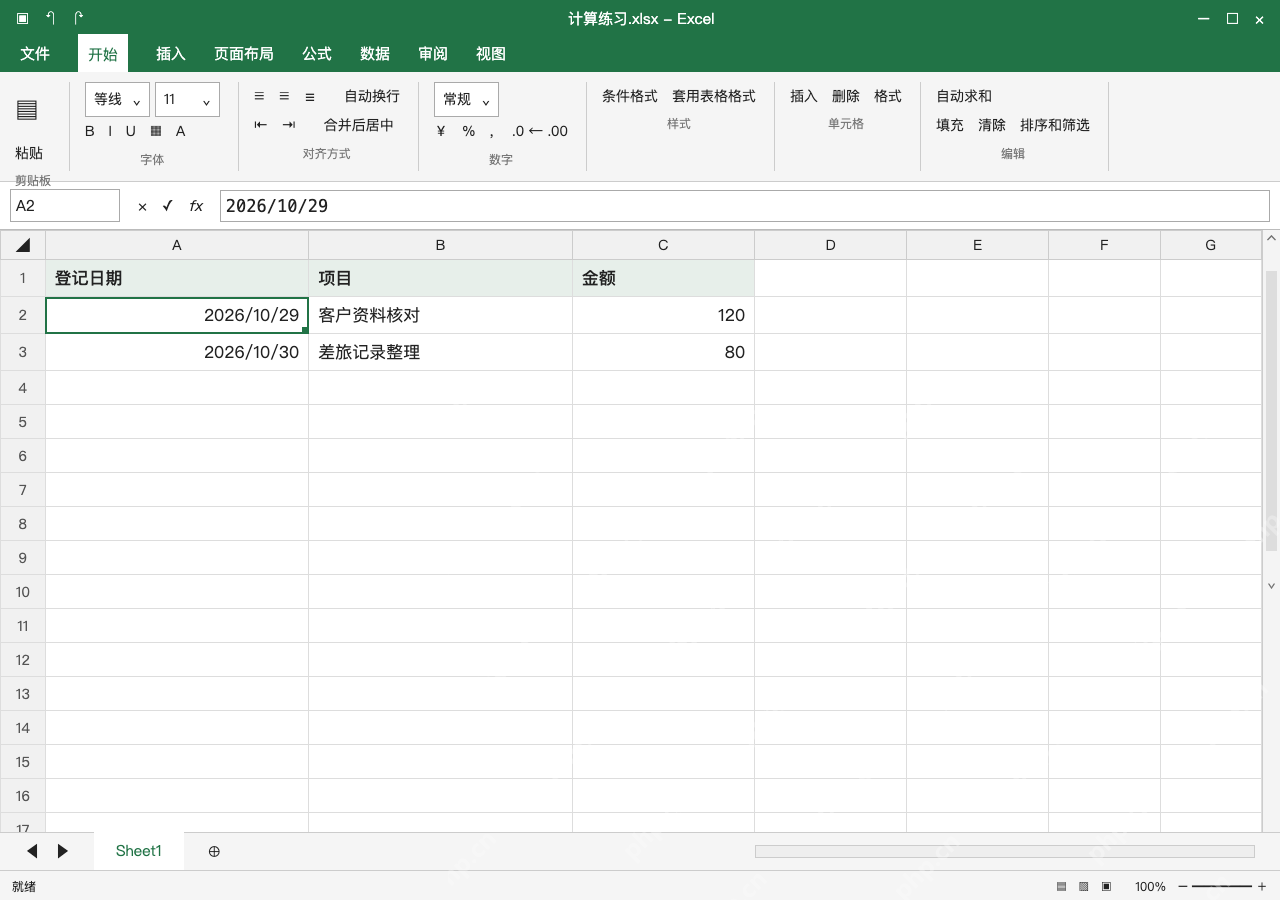Cancel the formula bar entry
This screenshot has width=1280, height=900.
[x=142, y=206]
